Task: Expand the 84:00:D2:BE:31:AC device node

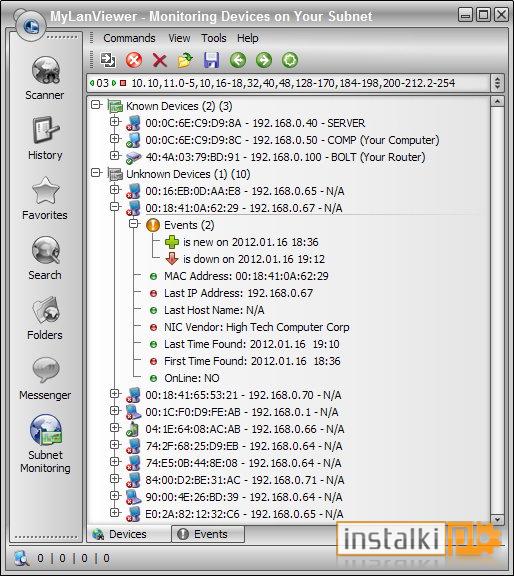Action: pos(115,478)
